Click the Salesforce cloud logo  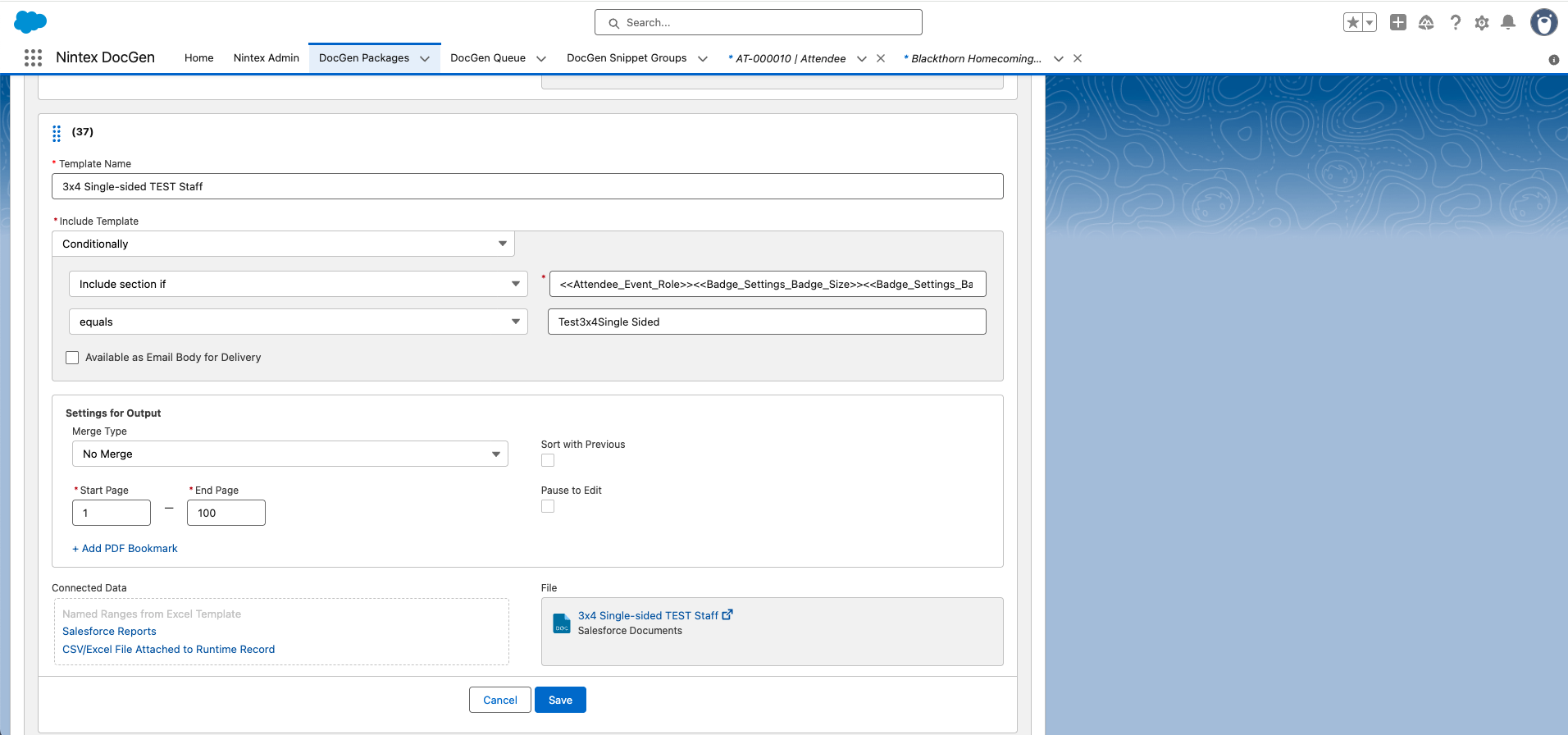click(x=30, y=22)
